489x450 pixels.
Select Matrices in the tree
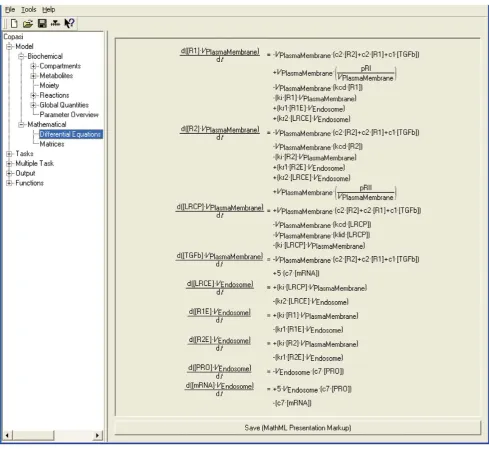pyautogui.click(x=52, y=144)
